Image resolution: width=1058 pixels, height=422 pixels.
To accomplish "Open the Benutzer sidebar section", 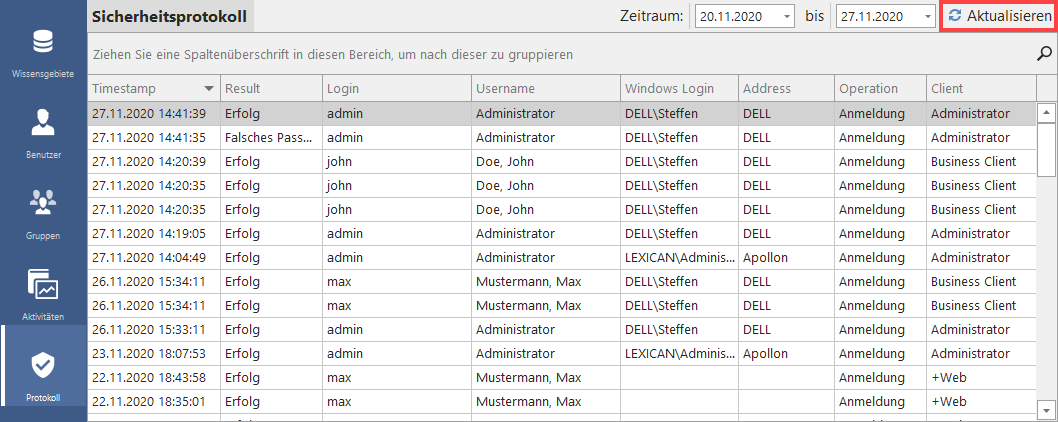I will click(x=43, y=133).
